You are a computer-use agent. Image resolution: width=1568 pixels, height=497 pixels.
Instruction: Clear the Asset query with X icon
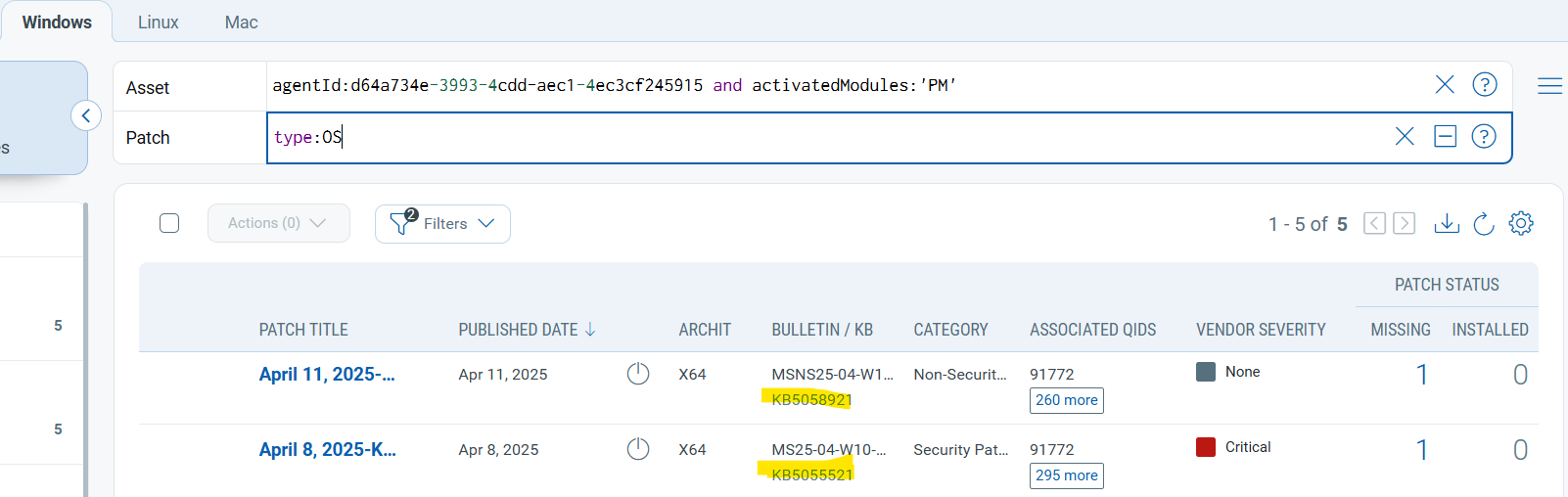(1444, 85)
